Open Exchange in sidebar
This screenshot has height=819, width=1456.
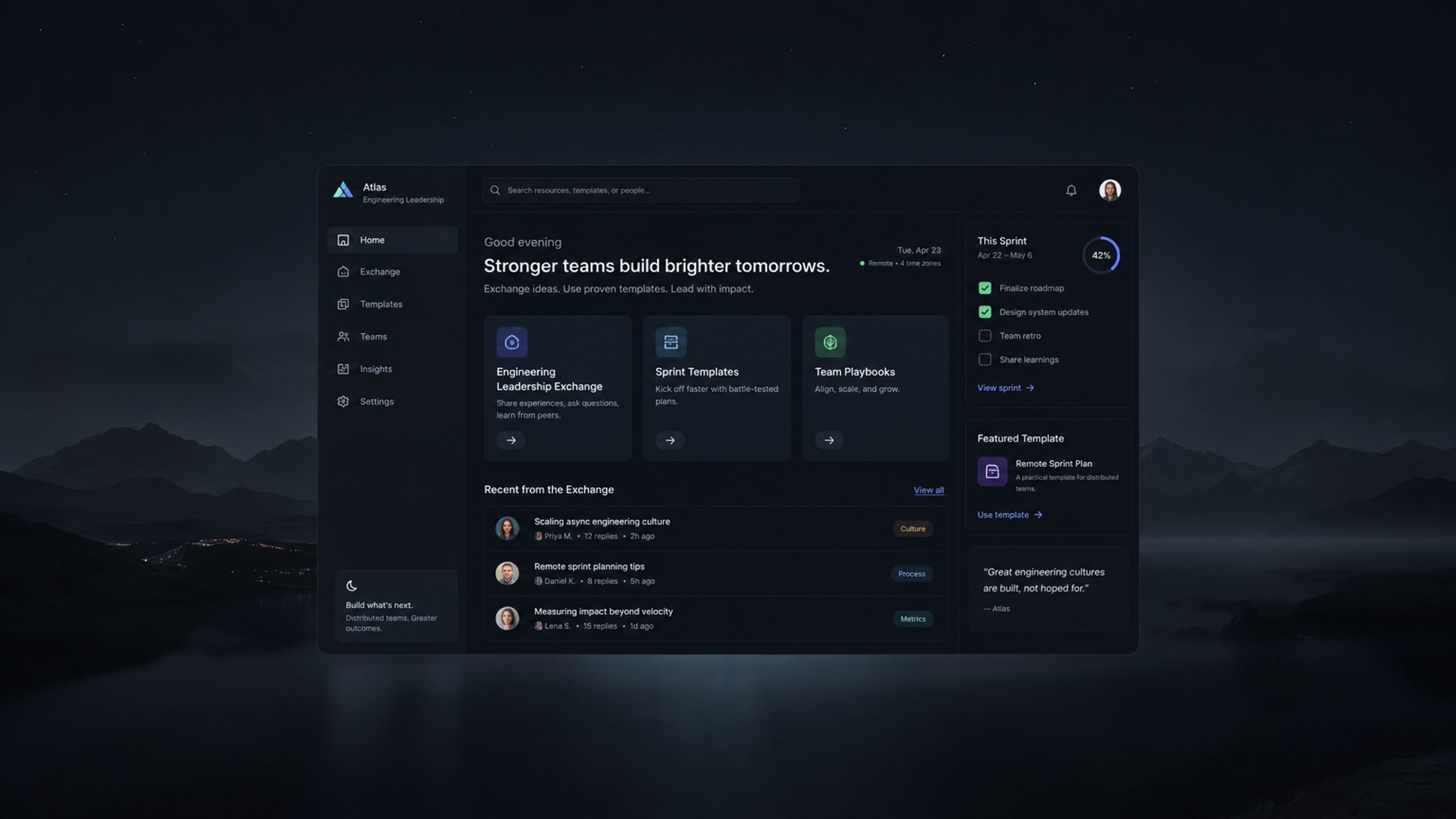click(x=392, y=272)
